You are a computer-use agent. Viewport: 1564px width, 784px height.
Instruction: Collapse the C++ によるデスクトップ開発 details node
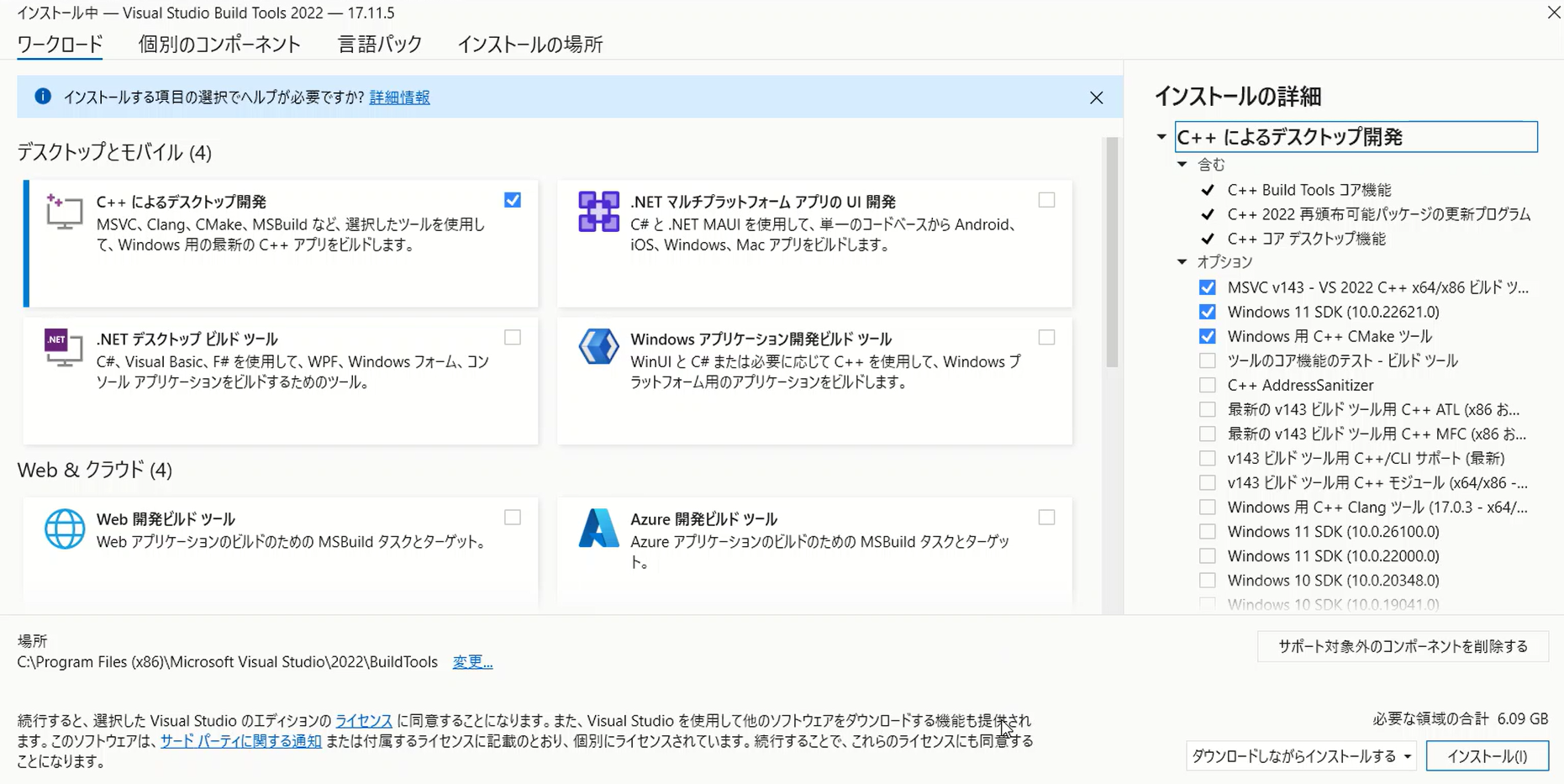click(1161, 137)
